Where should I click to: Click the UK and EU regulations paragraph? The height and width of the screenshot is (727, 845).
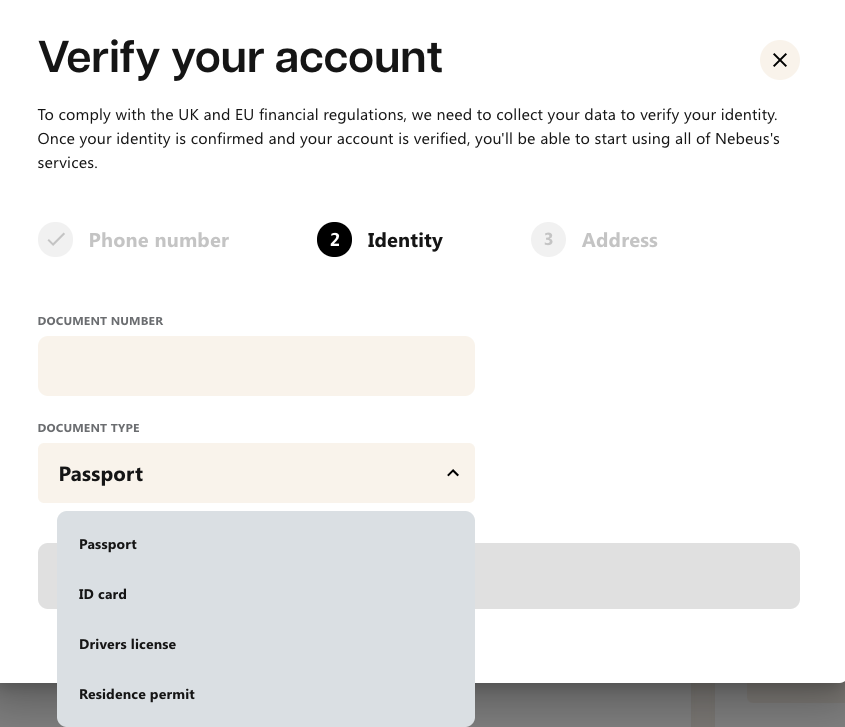[408, 139]
